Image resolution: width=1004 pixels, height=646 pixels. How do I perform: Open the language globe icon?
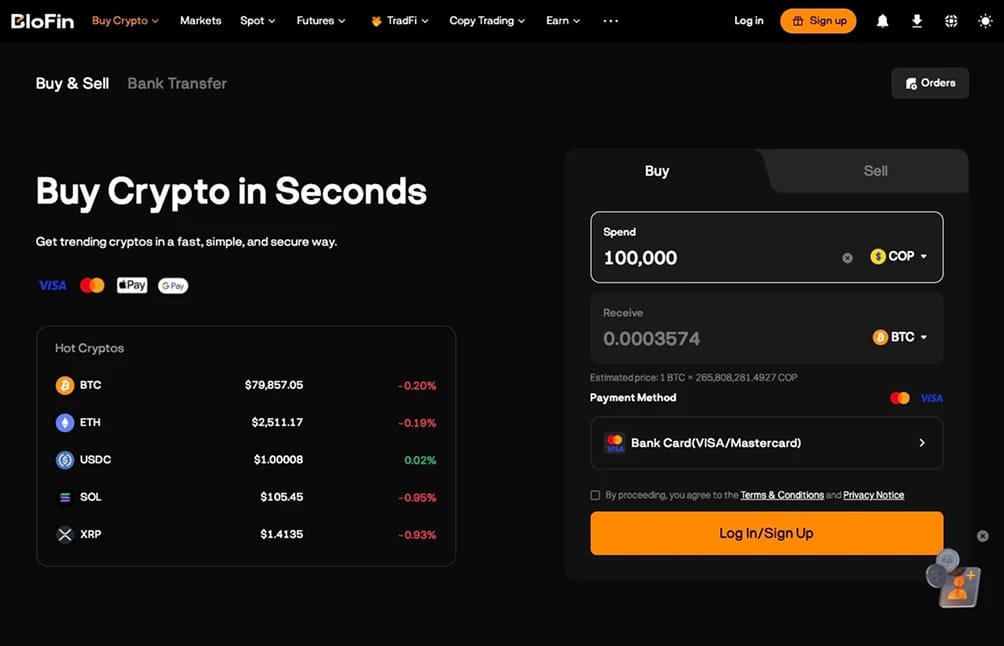pyautogui.click(x=951, y=21)
